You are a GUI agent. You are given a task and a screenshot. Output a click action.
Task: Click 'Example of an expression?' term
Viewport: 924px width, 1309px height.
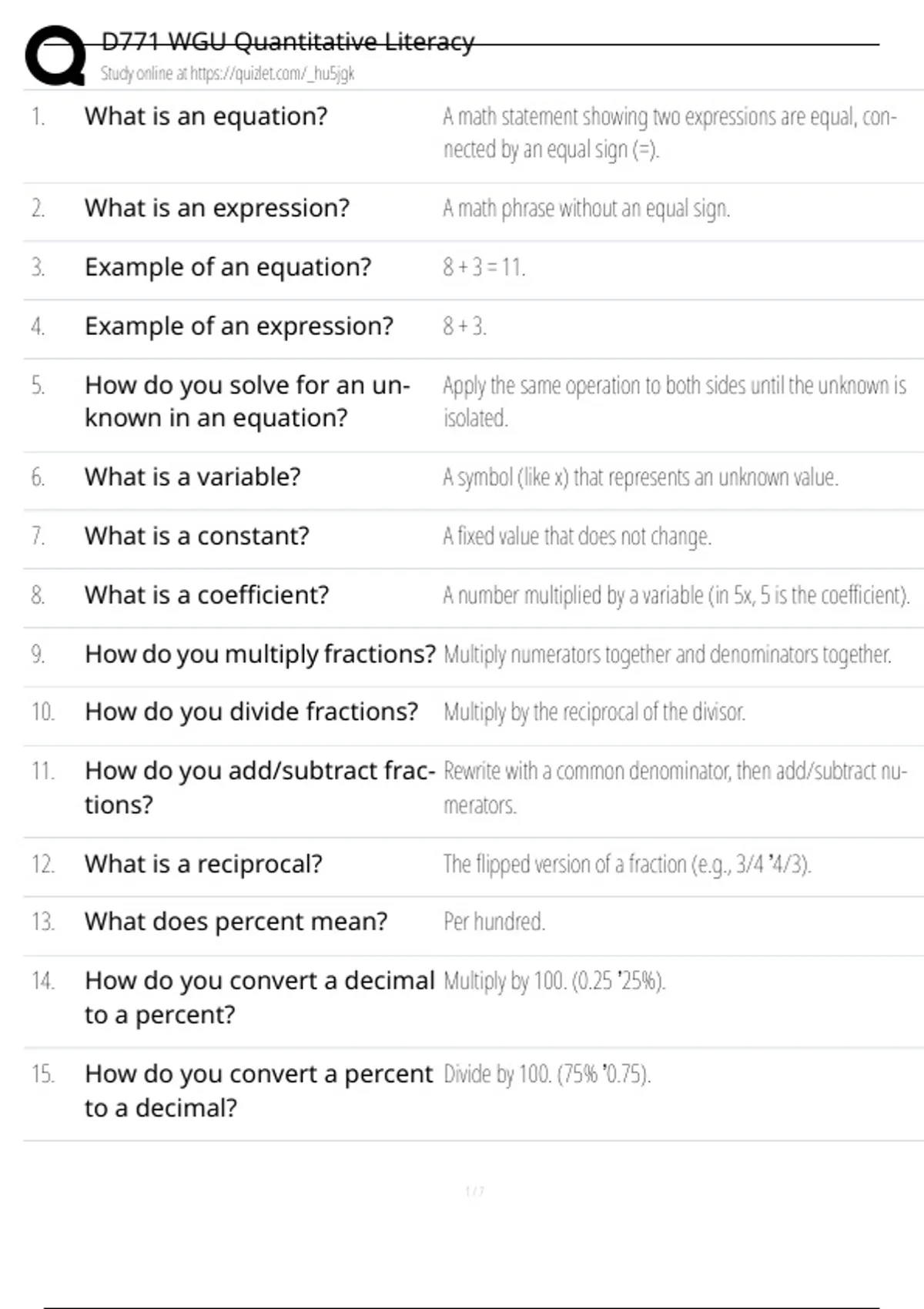(x=239, y=326)
